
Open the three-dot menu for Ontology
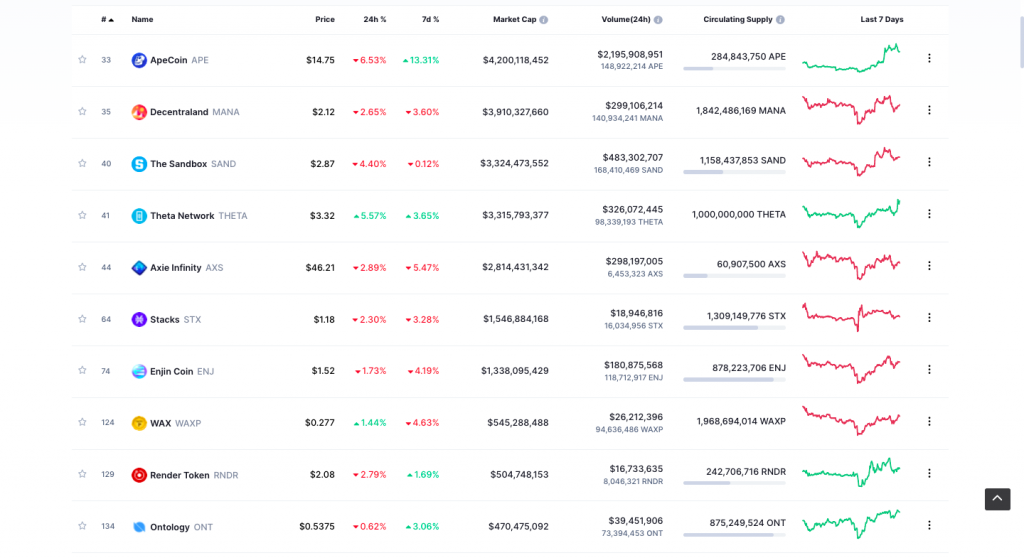click(x=929, y=525)
